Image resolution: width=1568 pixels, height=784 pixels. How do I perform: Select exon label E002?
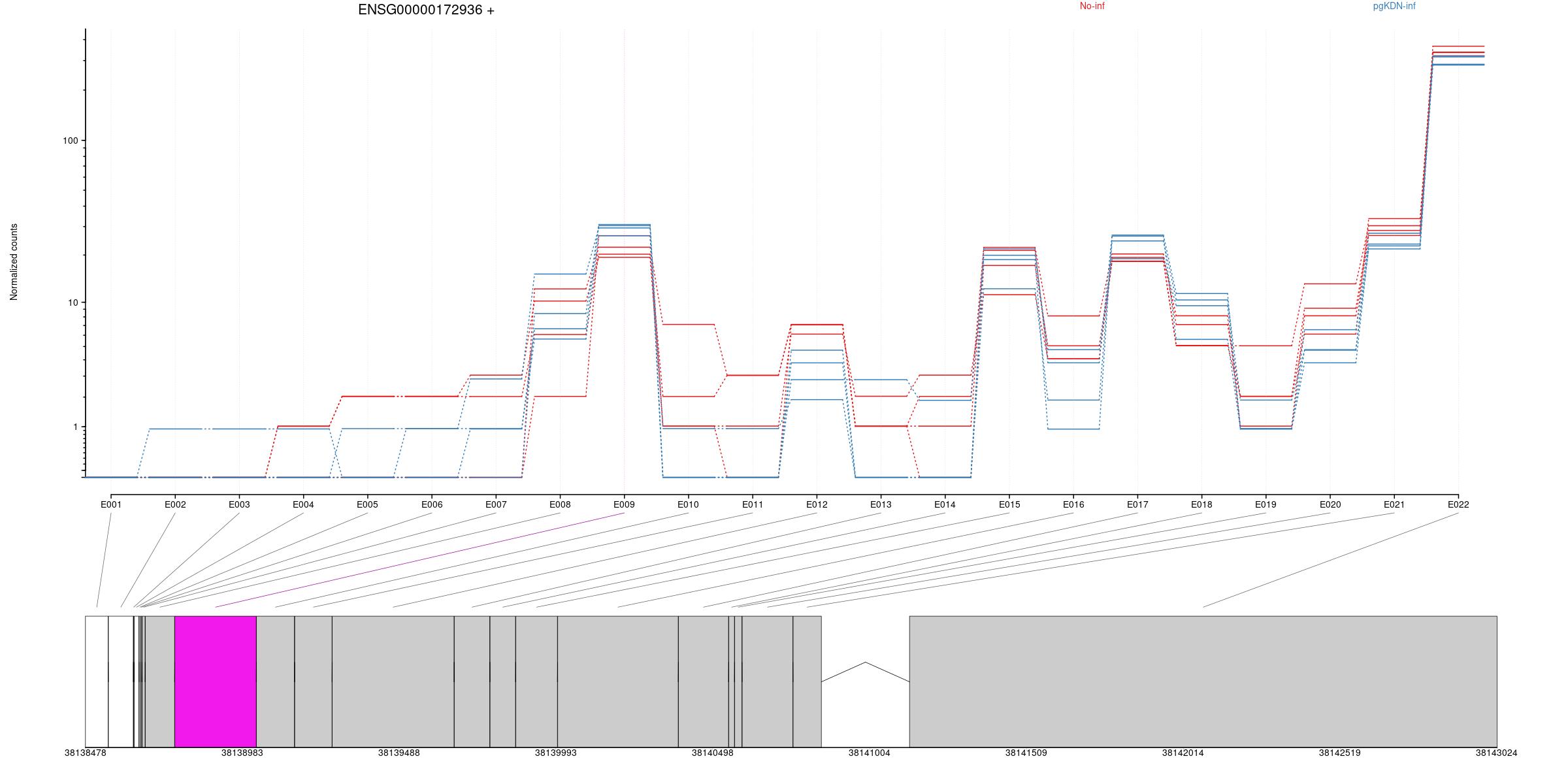pyautogui.click(x=175, y=504)
